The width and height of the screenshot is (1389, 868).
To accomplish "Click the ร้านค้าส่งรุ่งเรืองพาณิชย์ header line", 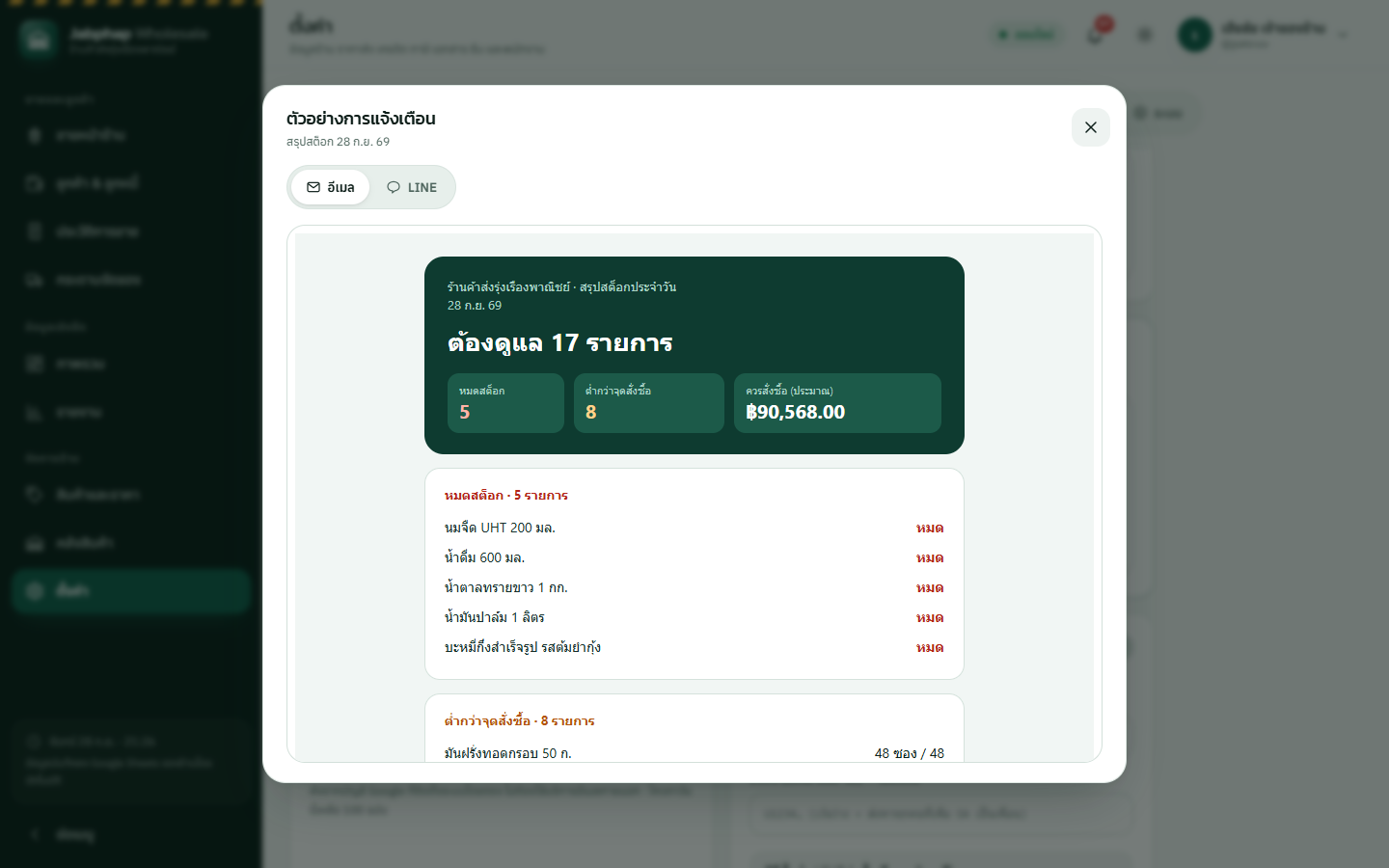I will click(x=561, y=286).
